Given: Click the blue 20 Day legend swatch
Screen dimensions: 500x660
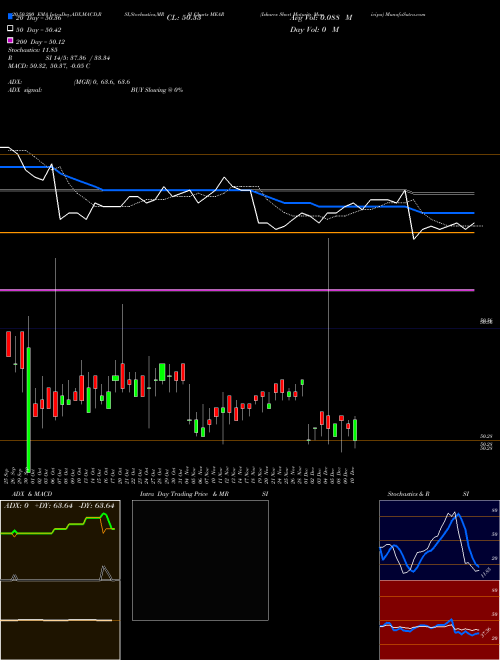Looking at the screenshot, I should pos(11,17).
